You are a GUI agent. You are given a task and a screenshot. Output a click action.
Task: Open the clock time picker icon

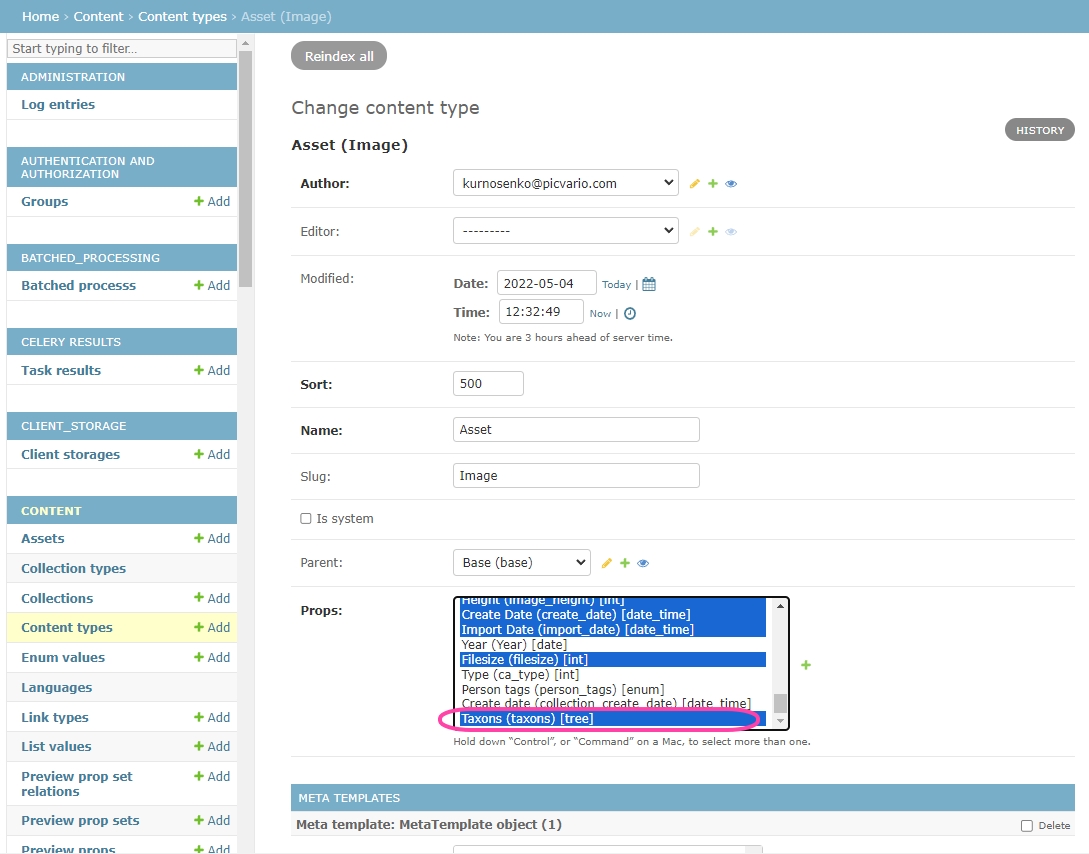click(630, 314)
